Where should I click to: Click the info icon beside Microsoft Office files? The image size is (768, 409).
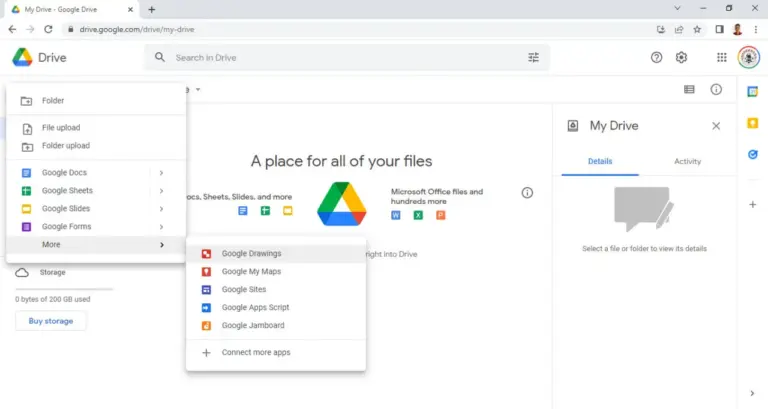[527, 192]
